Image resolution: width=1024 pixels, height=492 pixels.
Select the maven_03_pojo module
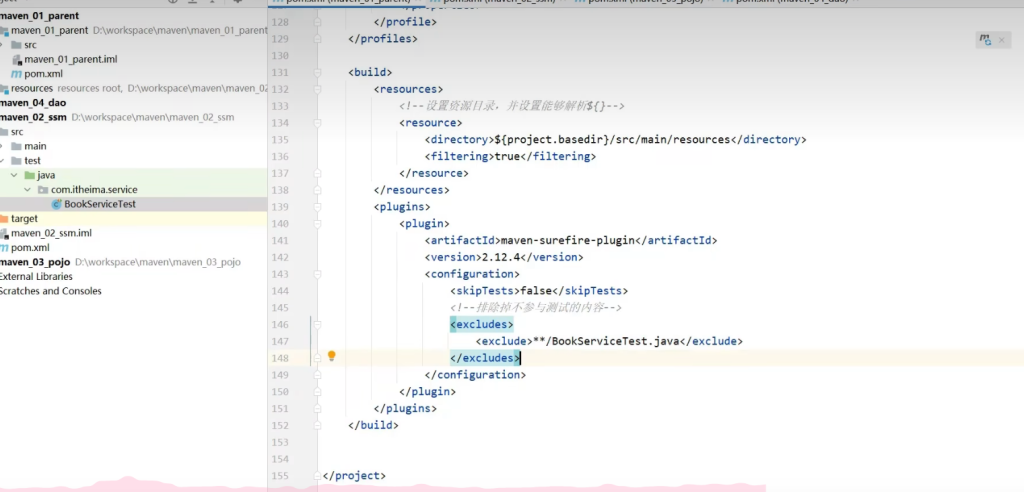pyautogui.click(x=35, y=262)
